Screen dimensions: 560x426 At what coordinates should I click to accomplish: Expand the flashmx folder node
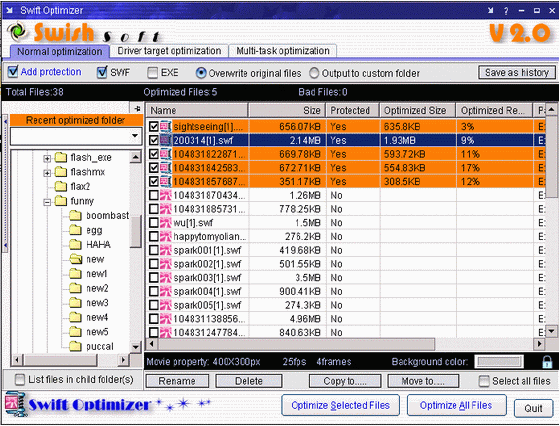point(47,173)
